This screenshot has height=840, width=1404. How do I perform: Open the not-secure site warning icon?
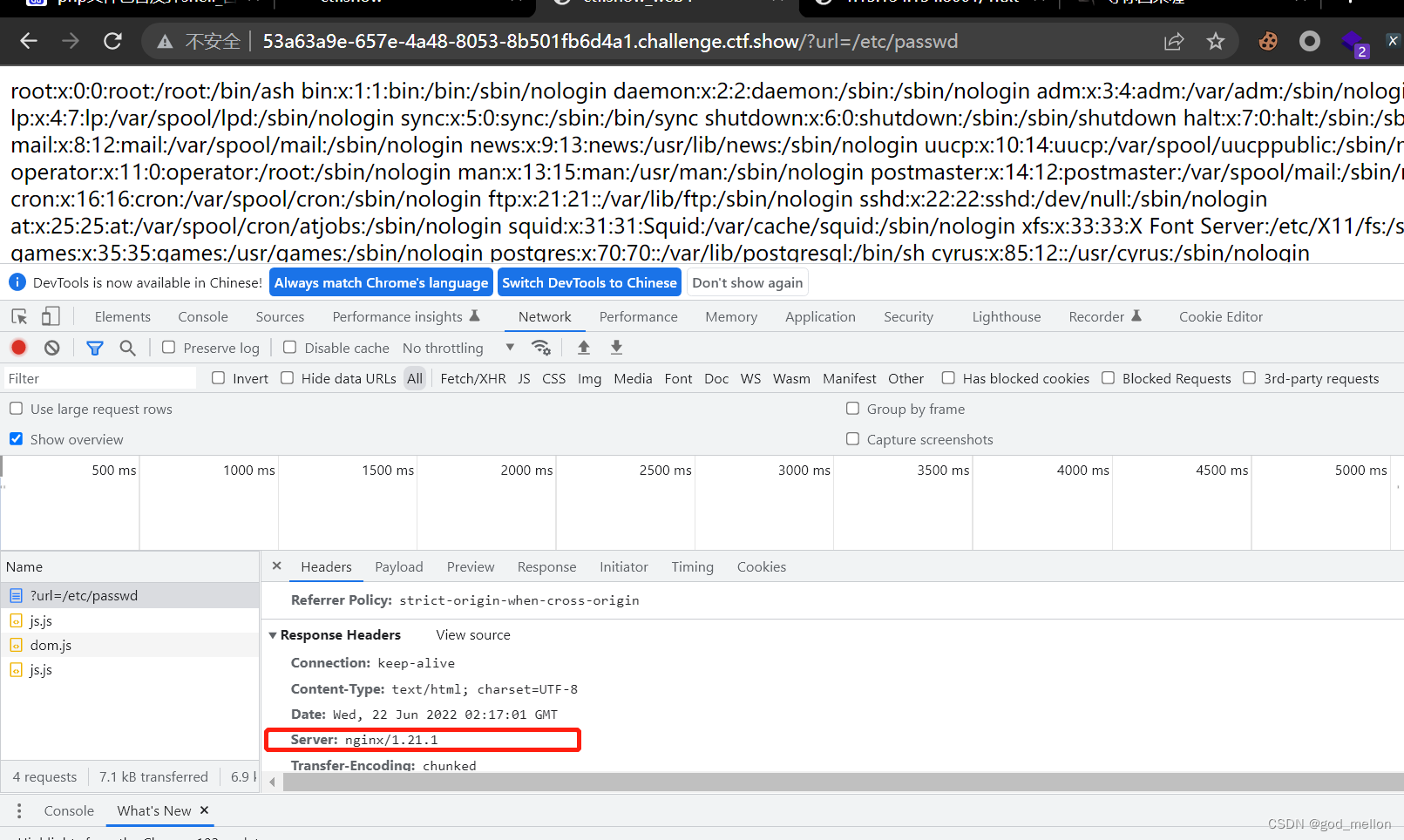(x=165, y=42)
